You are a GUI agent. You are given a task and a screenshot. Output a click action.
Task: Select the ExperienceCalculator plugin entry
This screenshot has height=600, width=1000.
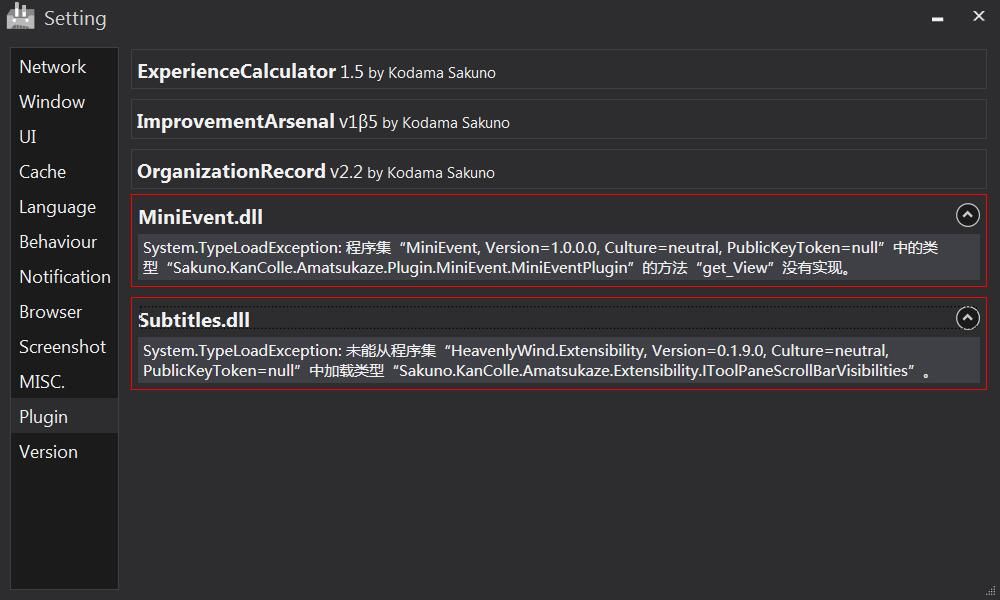point(559,70)
